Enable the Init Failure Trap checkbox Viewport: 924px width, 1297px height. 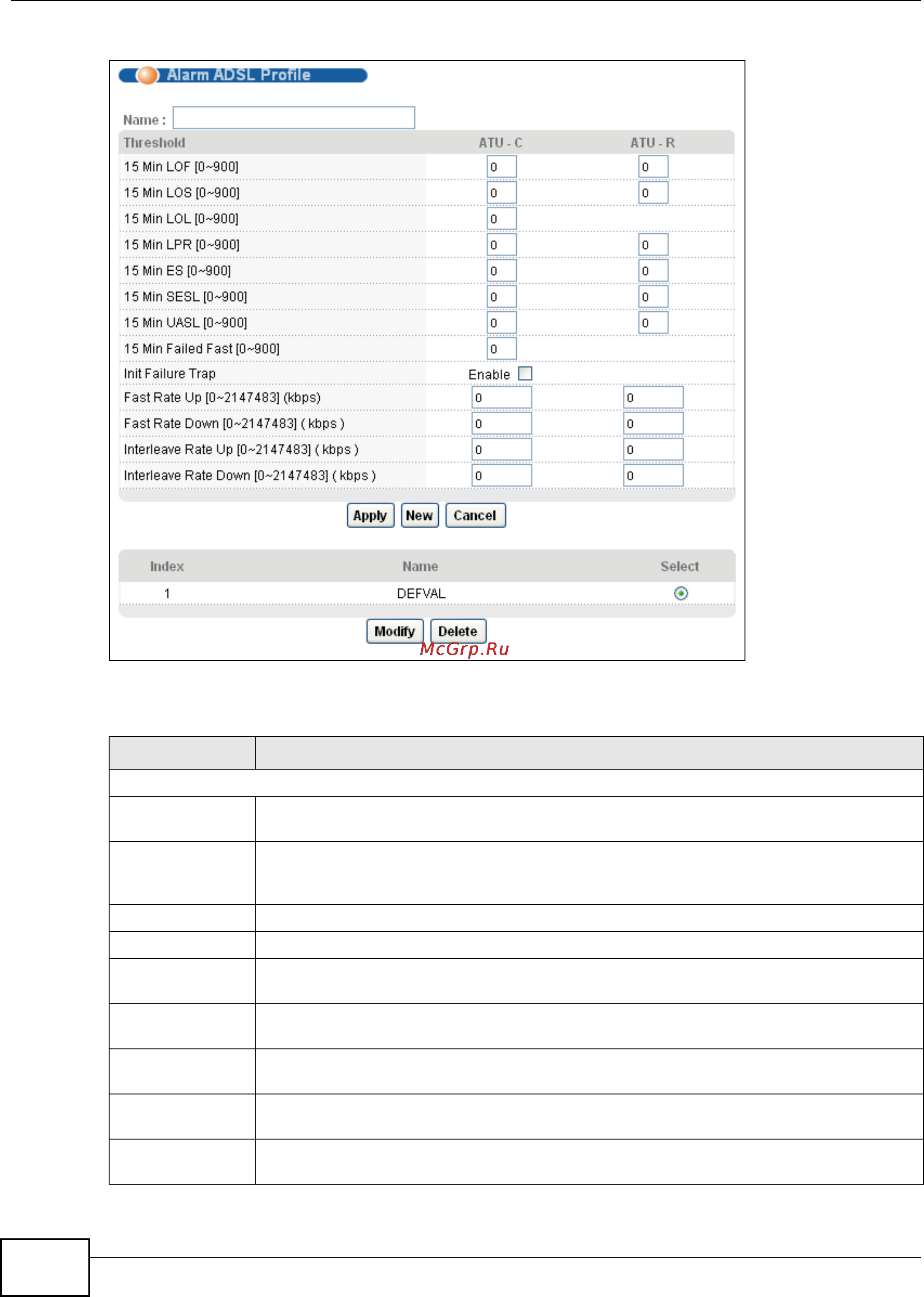[525, 374]
